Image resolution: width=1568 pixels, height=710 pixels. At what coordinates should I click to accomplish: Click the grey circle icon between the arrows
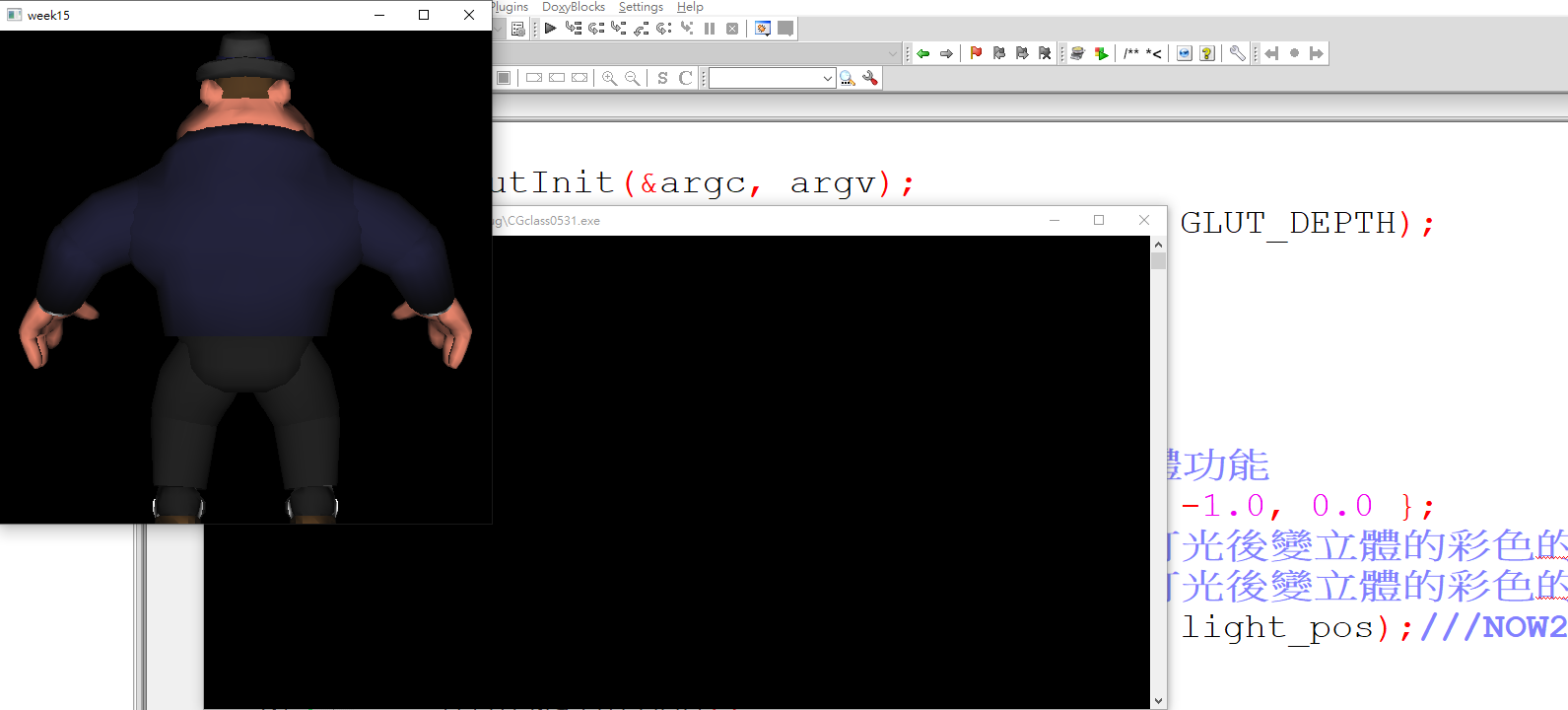tap(1294, 53)
